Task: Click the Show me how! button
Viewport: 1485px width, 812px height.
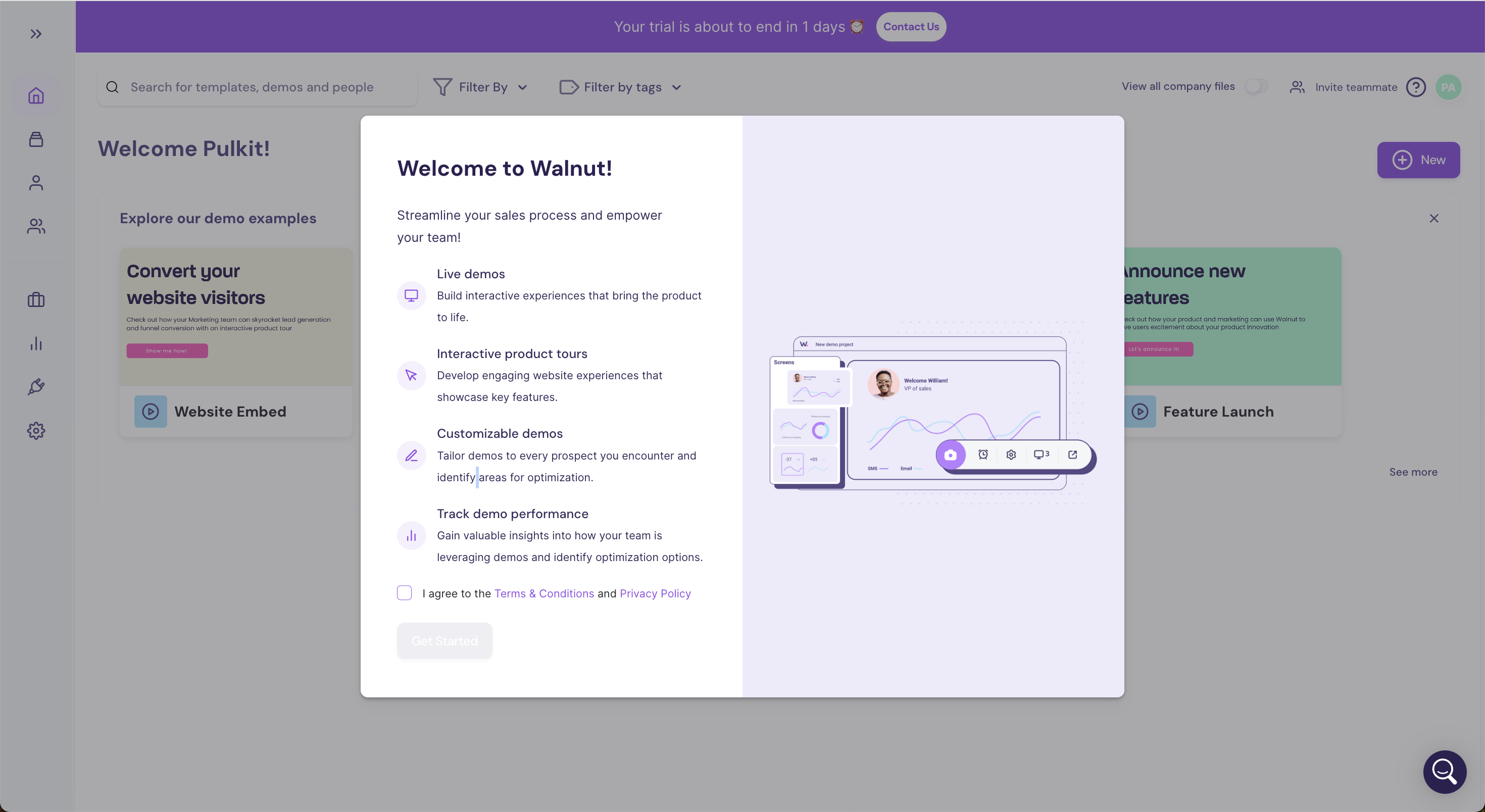Action: tap(167, 350)
